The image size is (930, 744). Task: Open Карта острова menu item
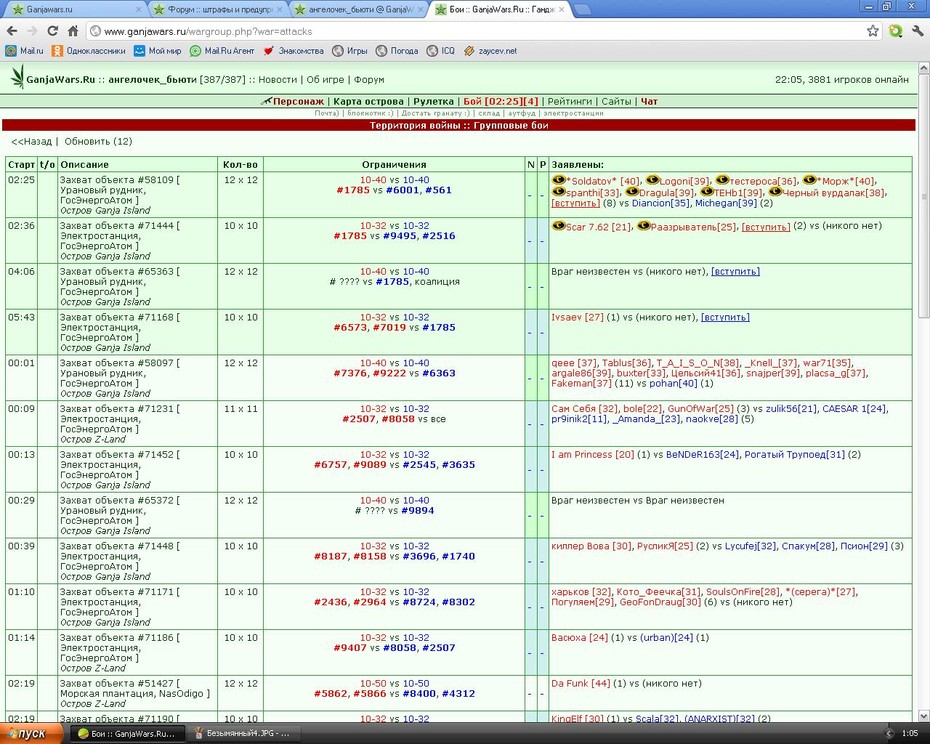(x=368, y=101)
